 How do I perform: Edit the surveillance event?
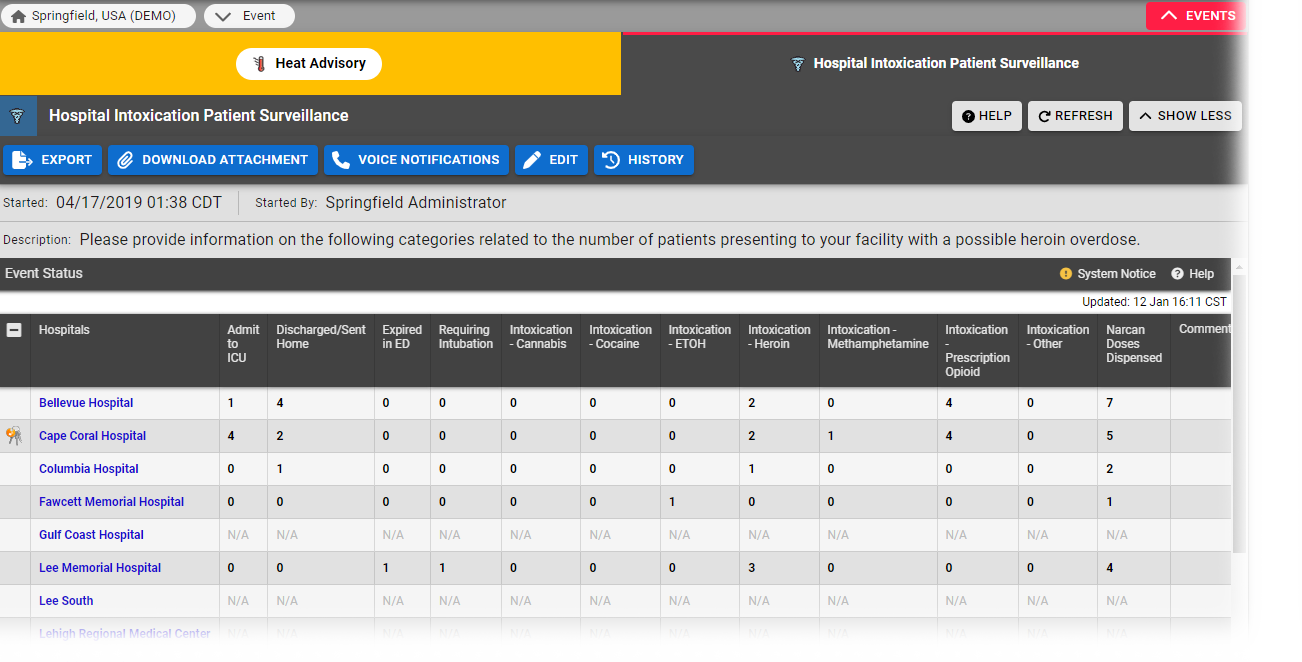(550, 160)
